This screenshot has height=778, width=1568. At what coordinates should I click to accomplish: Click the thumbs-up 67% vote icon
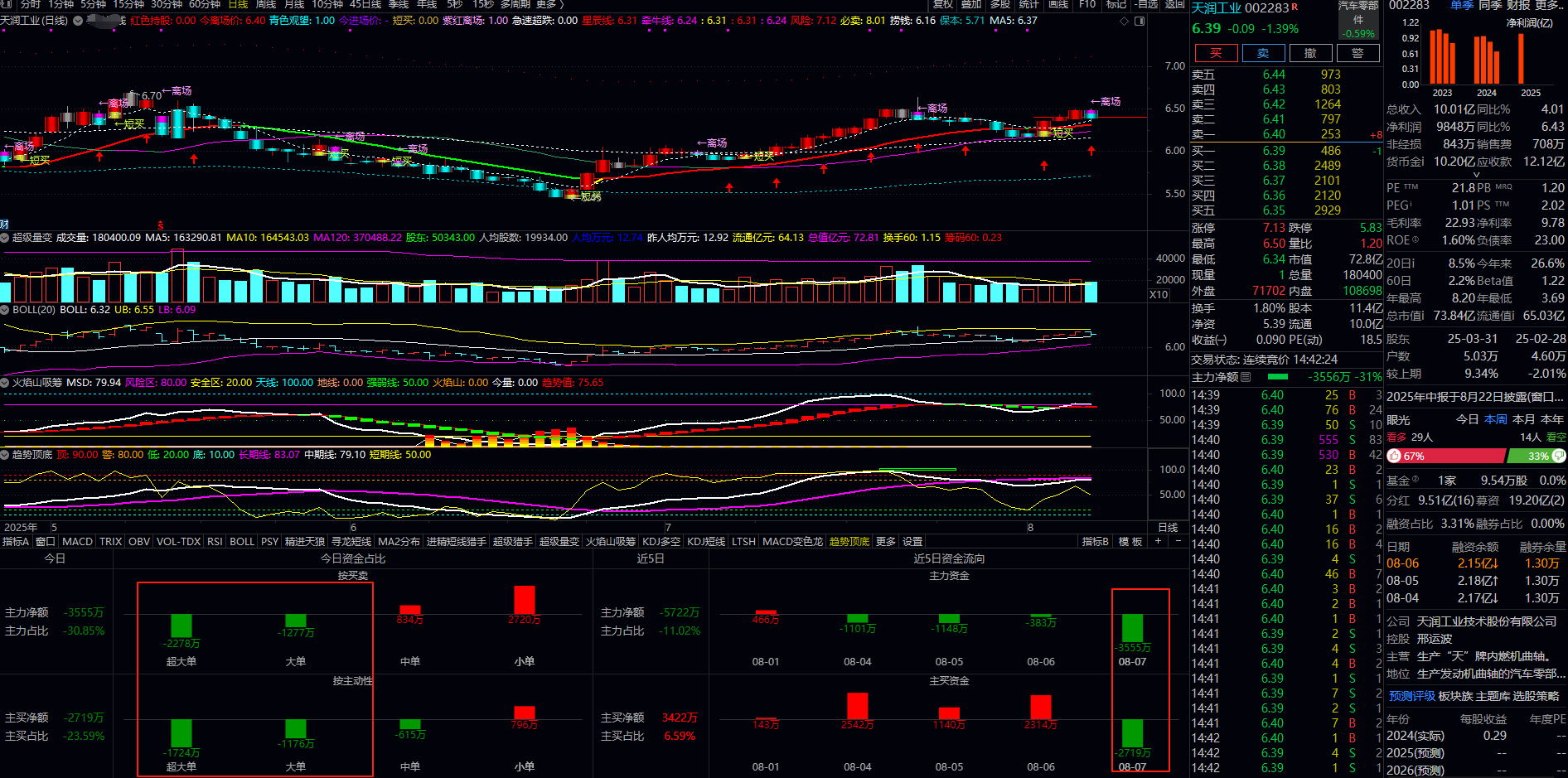pyautogui.click(x=1394, y=456)
